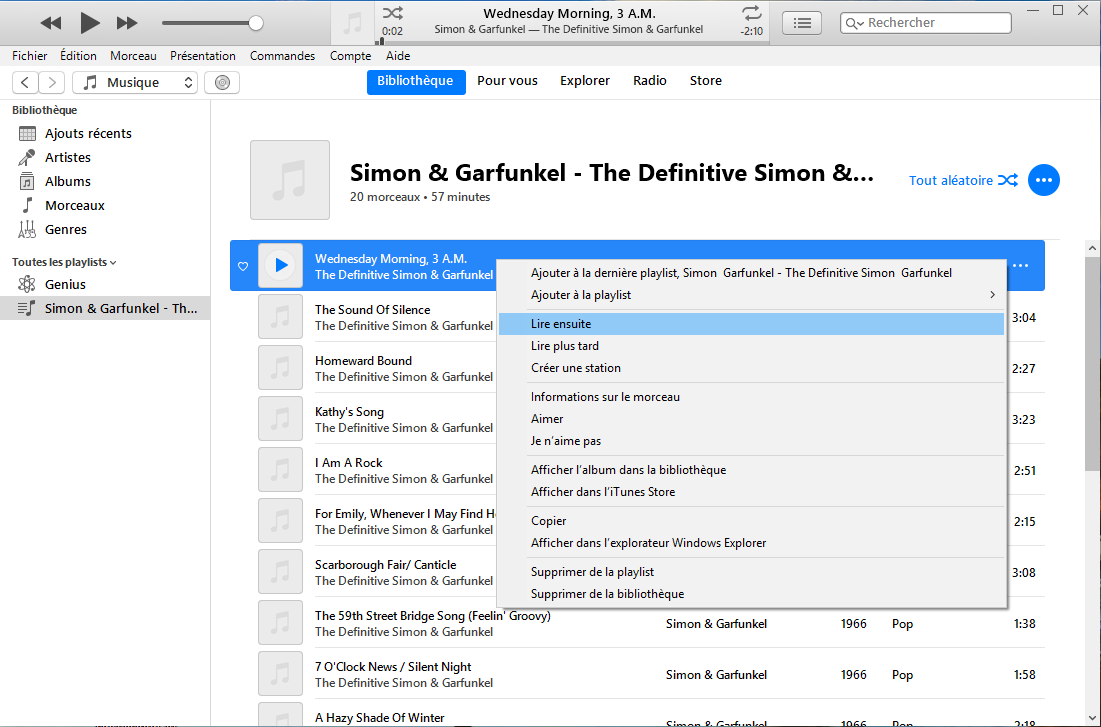Open the blue playlist more options button
Image resolution: width=1101 pixels, height=727 pixels.
point(1043,181)
